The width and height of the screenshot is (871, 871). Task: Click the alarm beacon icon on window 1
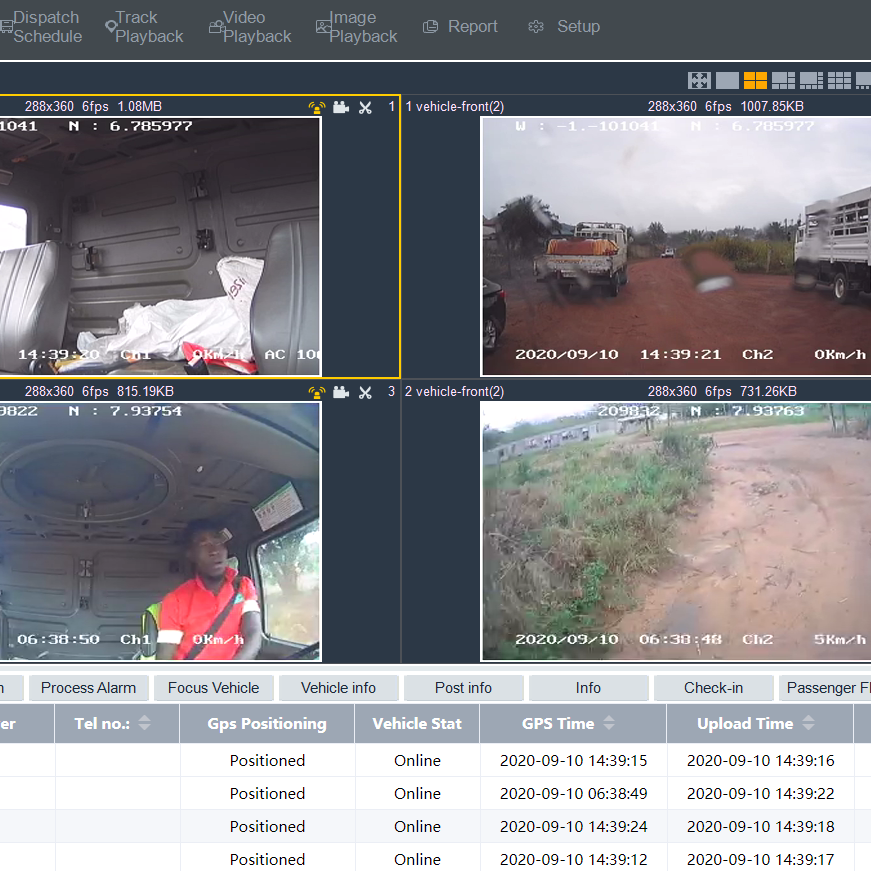click(x=317, y=107)
